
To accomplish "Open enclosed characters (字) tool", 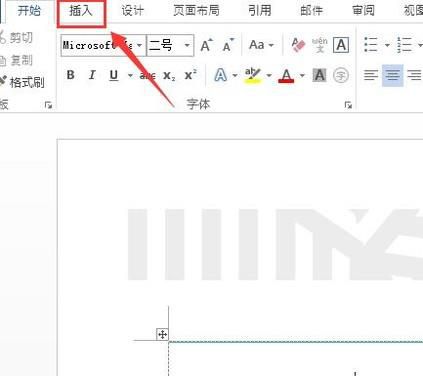I will point(341,75).
